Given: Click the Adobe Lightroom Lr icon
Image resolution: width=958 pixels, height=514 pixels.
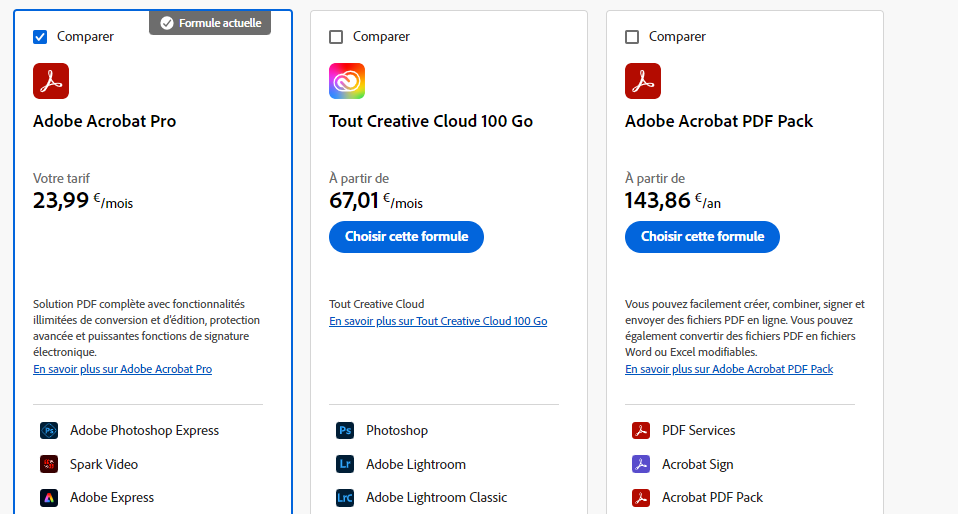Looking at the screenshot, I should (x=345, y=464).
